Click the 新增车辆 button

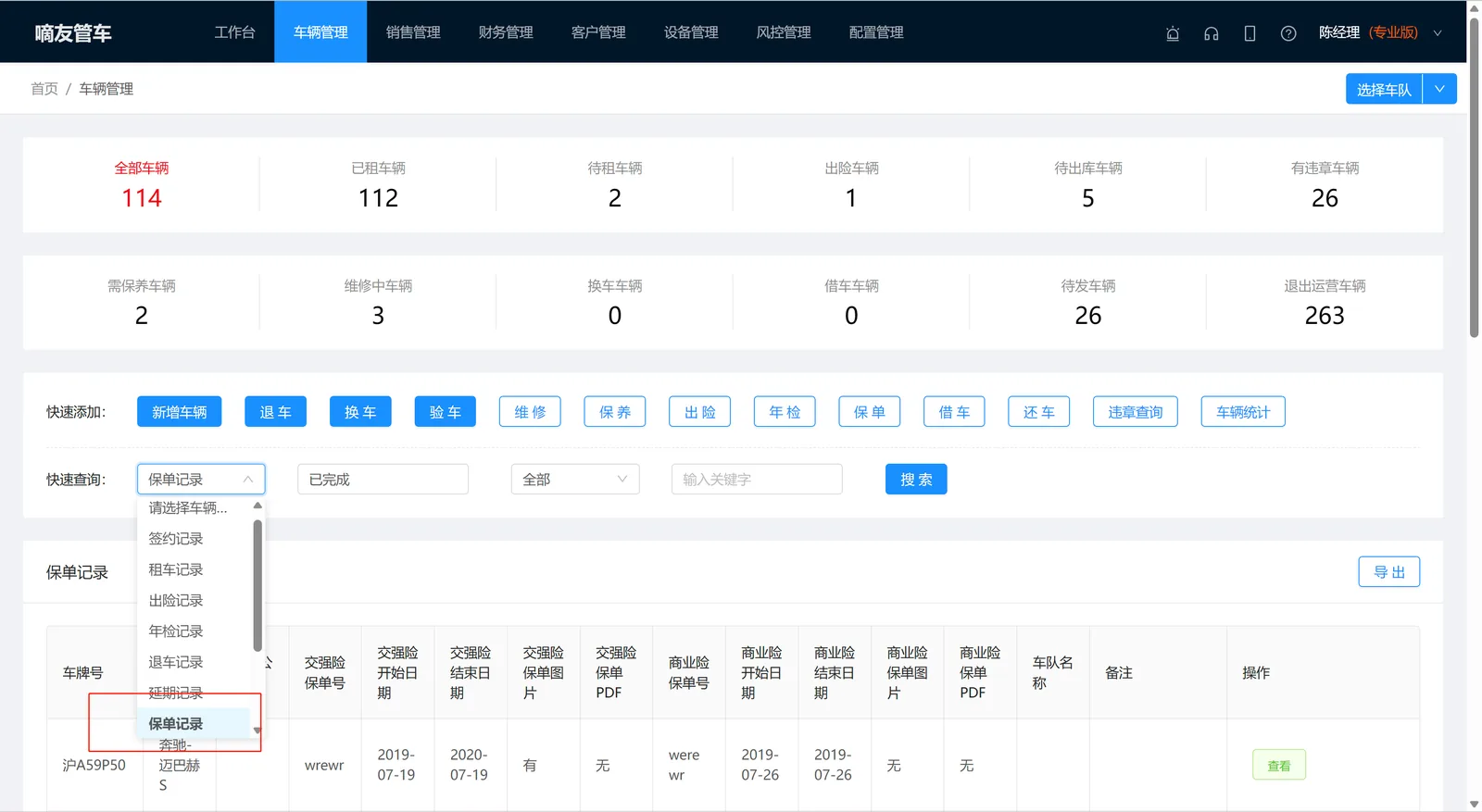pos(179,412)
